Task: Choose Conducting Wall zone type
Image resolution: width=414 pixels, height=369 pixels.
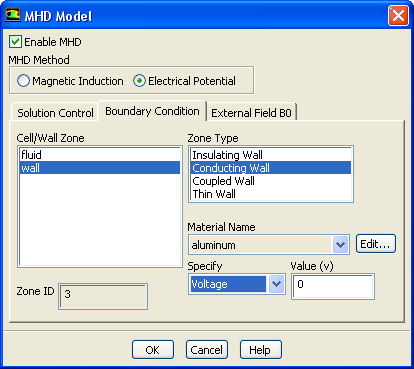Action: pyautogui.click(x=271, y=168)
